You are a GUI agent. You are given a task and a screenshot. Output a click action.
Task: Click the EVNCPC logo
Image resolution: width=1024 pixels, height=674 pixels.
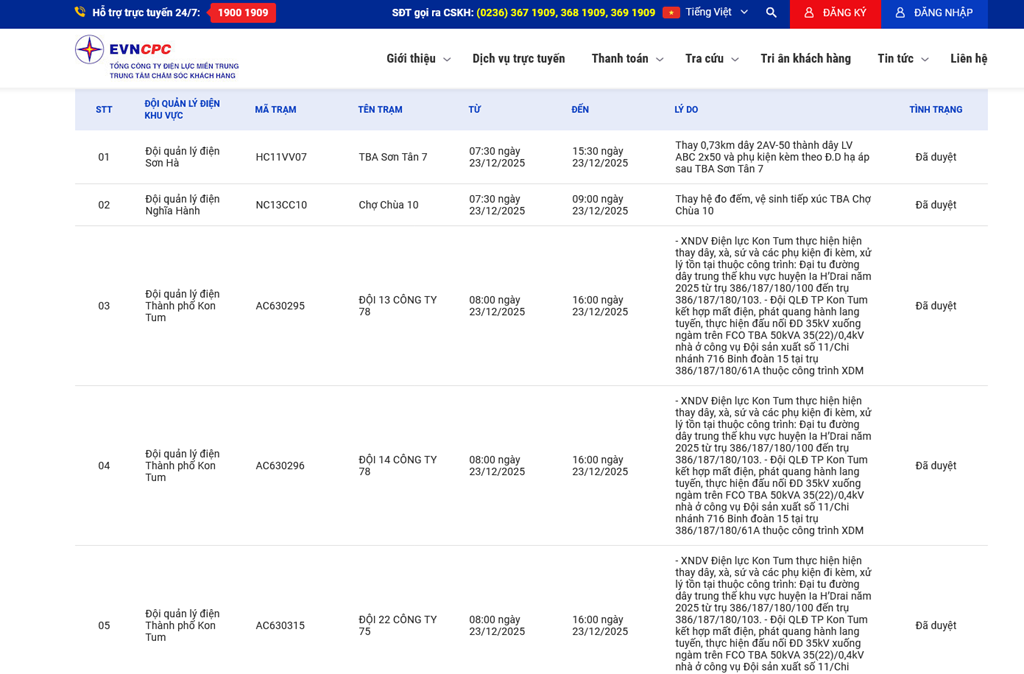point(156,58)
